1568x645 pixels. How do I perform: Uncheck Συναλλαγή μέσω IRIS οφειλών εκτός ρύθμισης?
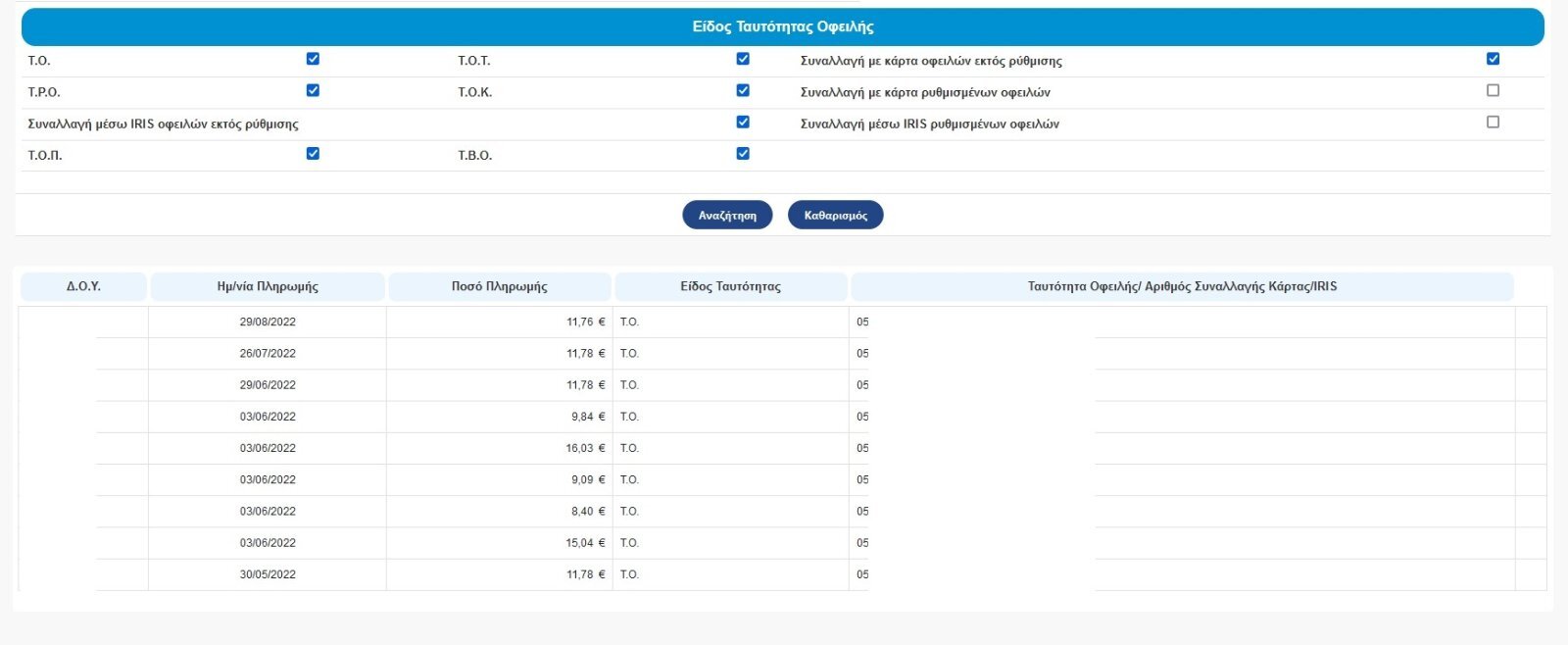click(743, 122)
